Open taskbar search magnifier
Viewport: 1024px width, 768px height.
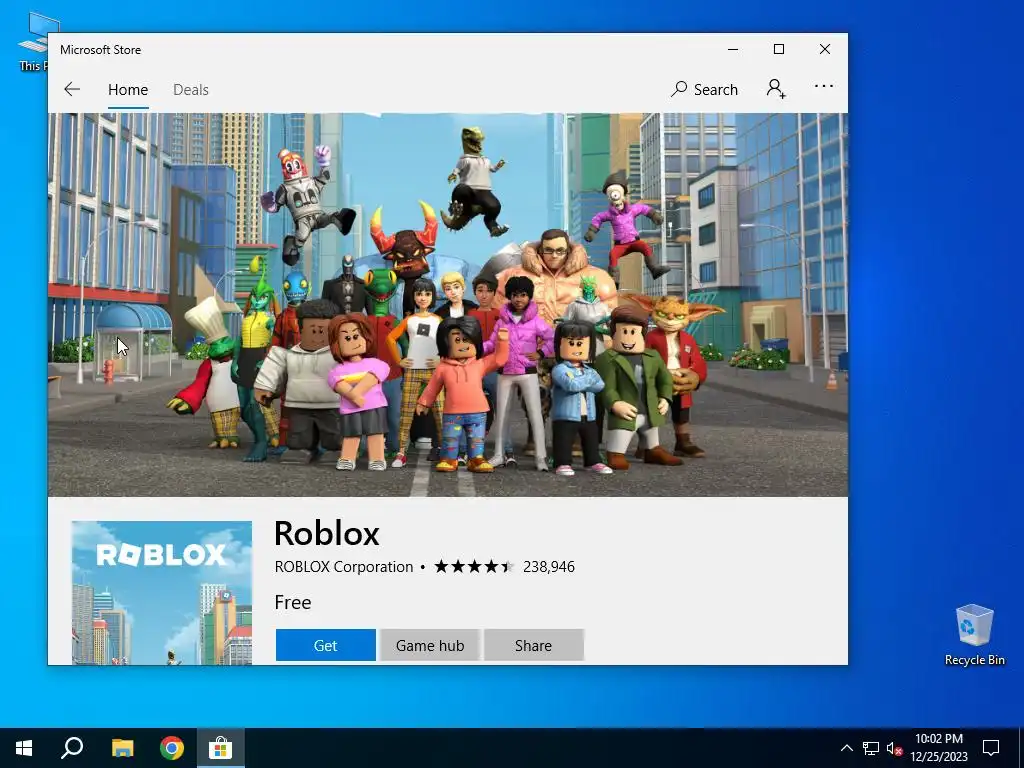pos(72,748)
